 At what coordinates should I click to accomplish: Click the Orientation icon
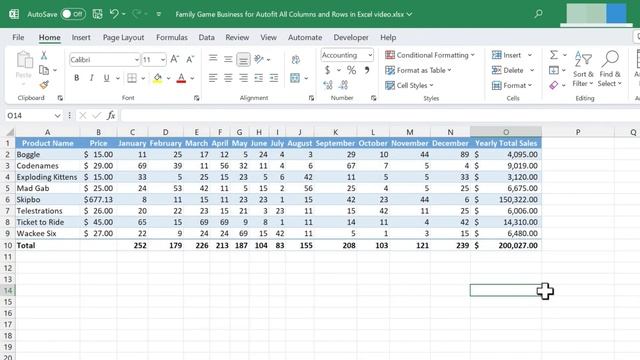[259, 60]
